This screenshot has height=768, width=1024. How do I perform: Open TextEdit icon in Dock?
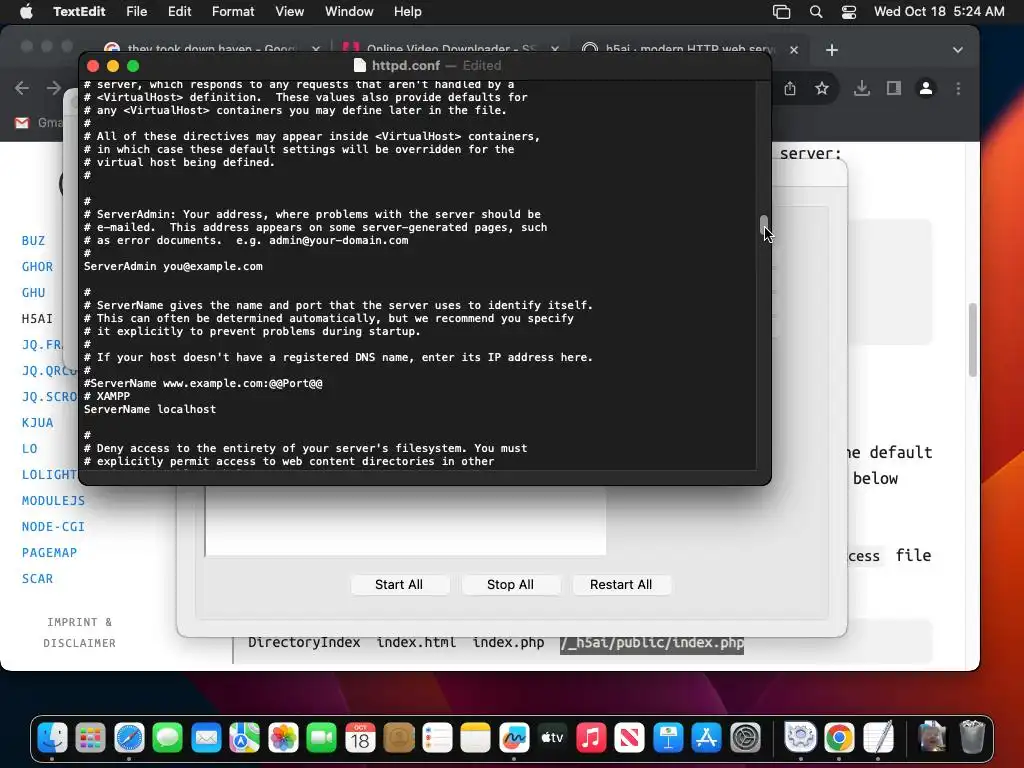878,738
